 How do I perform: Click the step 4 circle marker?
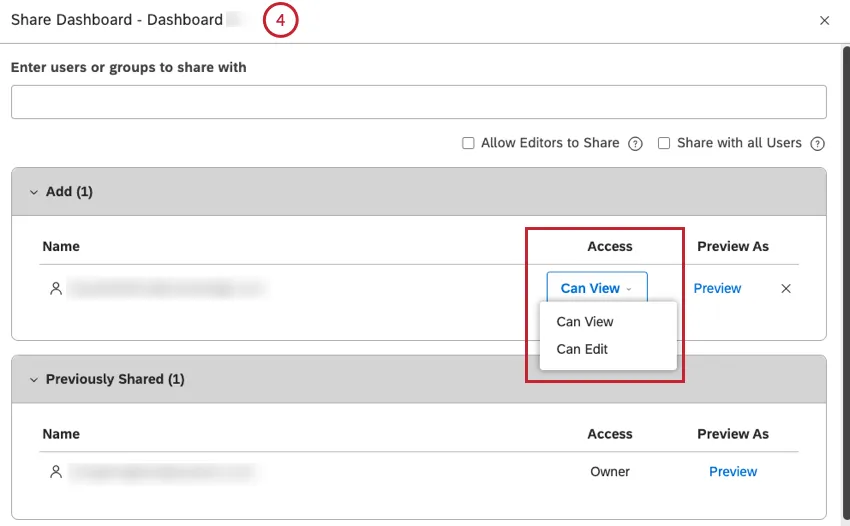[x=281, y=21]
